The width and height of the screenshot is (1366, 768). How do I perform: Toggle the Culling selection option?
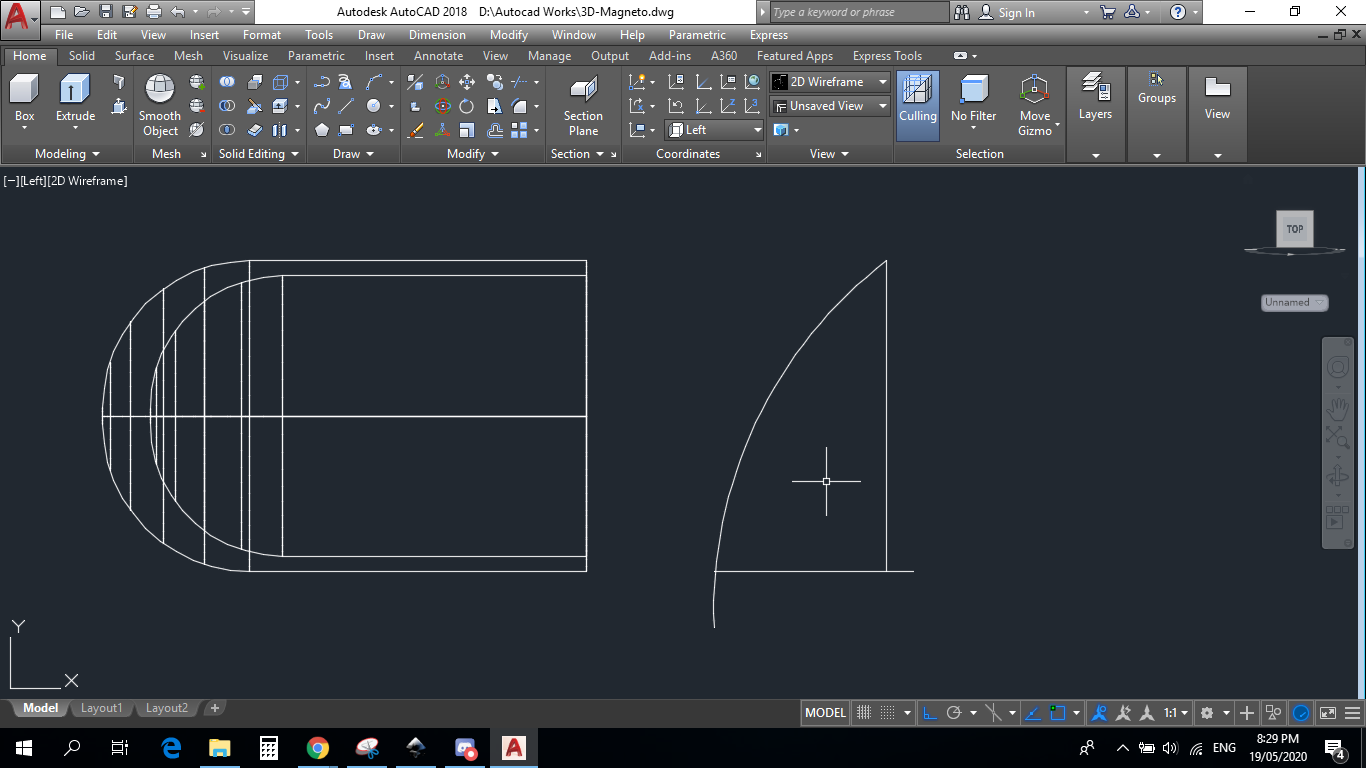coord(917,104)
